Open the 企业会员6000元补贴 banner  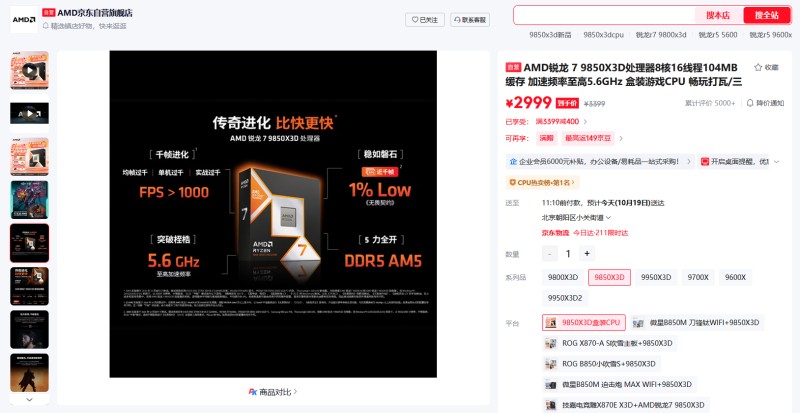(600, 162)
